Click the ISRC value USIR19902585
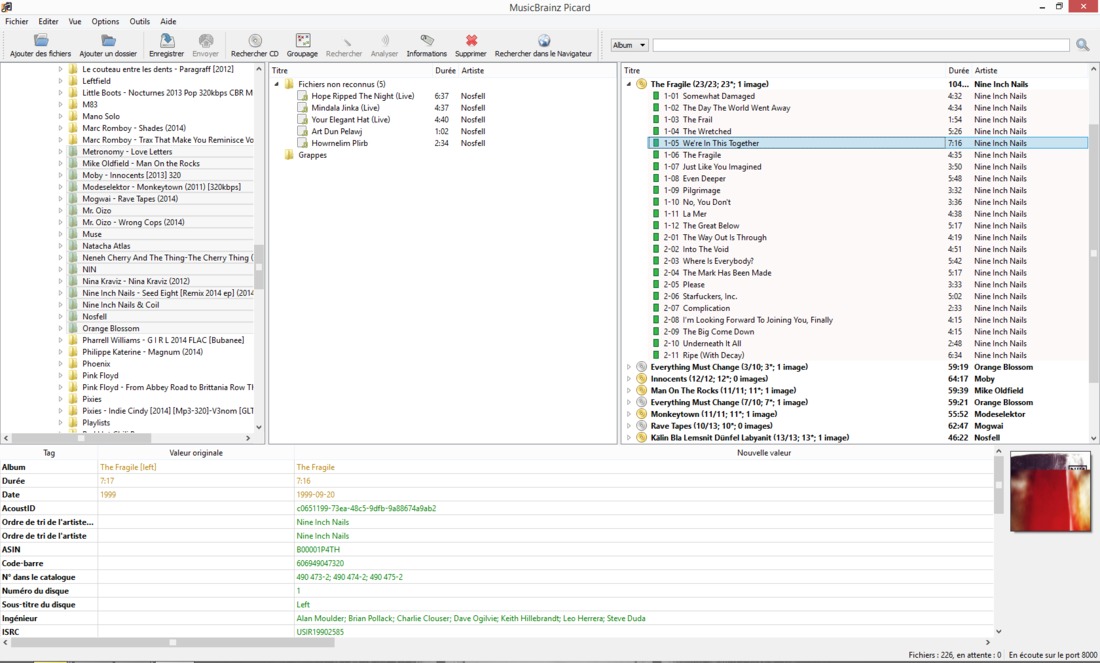 tap(320, 632)
